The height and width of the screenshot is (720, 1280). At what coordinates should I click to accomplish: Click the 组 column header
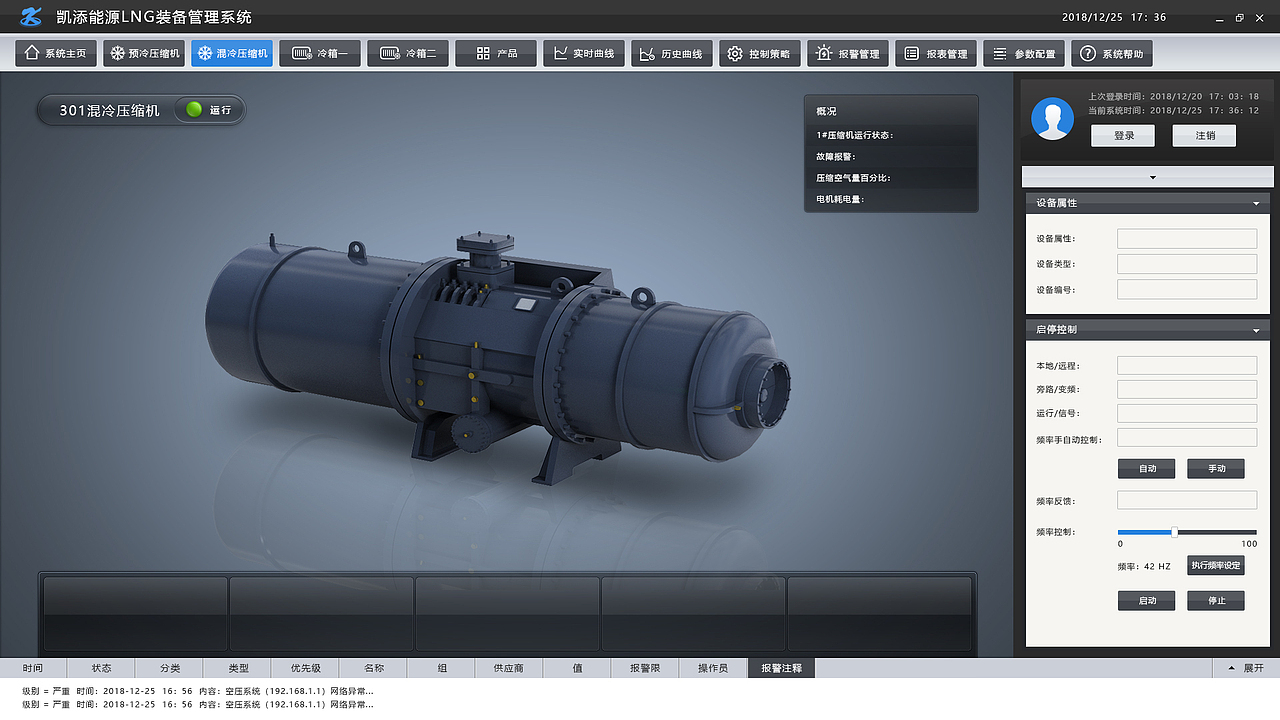pos(442,668)
